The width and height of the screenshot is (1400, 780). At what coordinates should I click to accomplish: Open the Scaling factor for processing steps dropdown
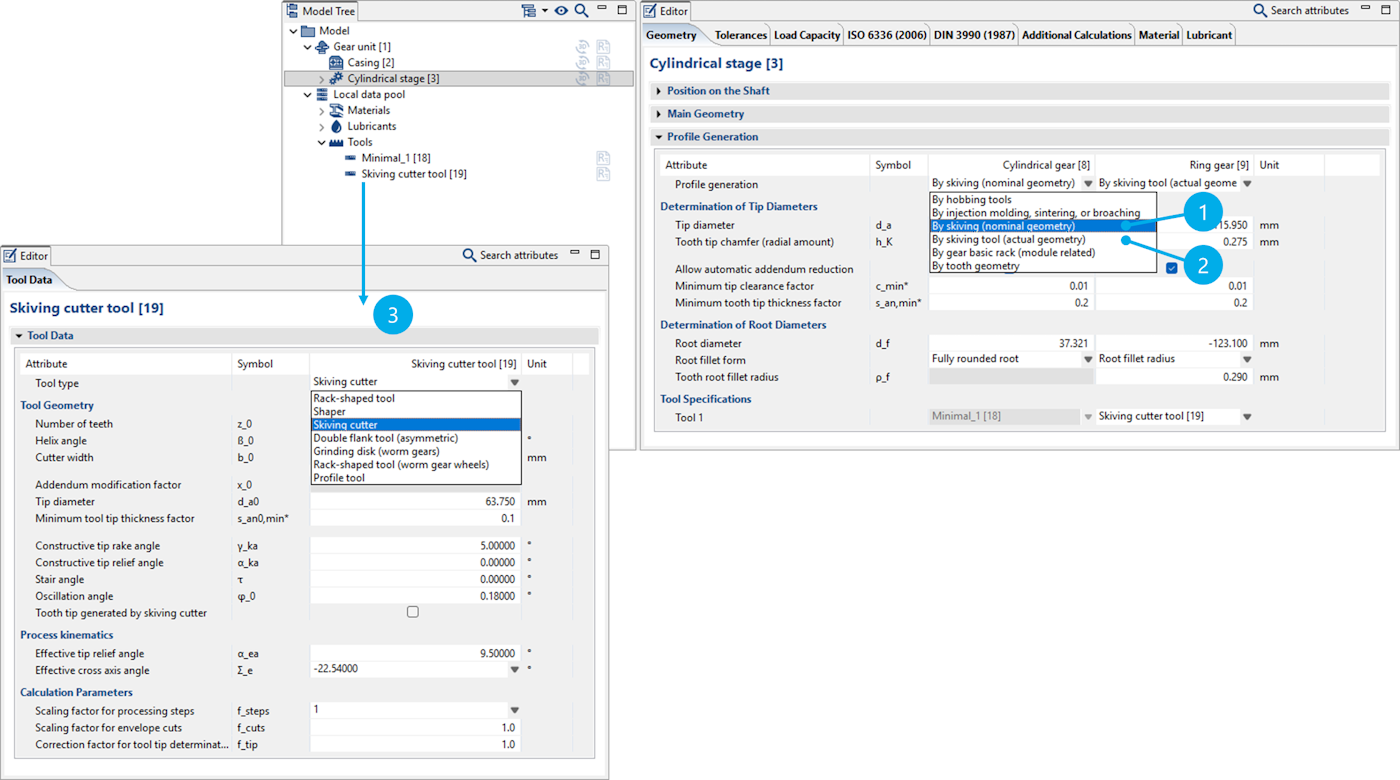point(515,711)
